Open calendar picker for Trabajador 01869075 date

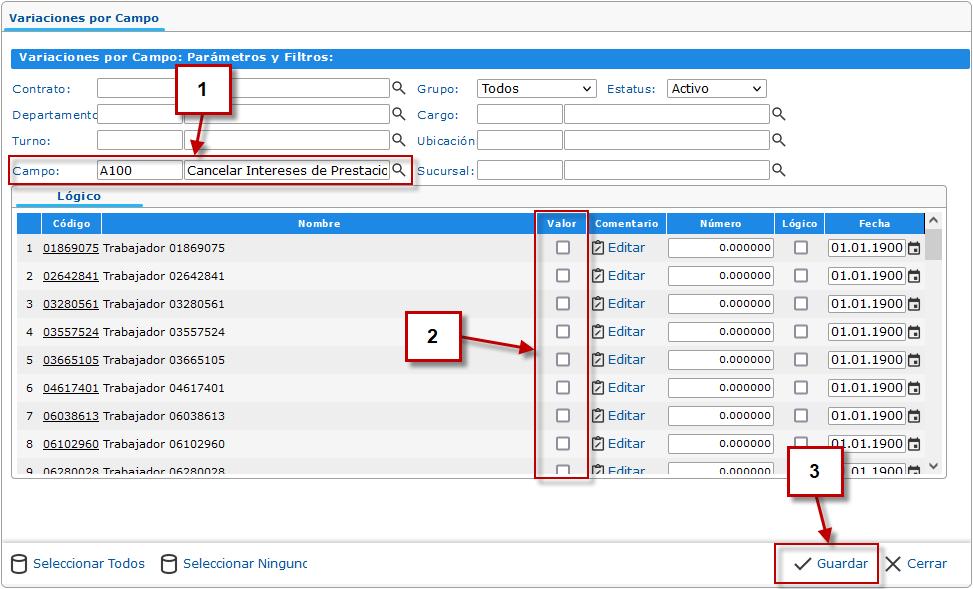[x=913, y=248]
